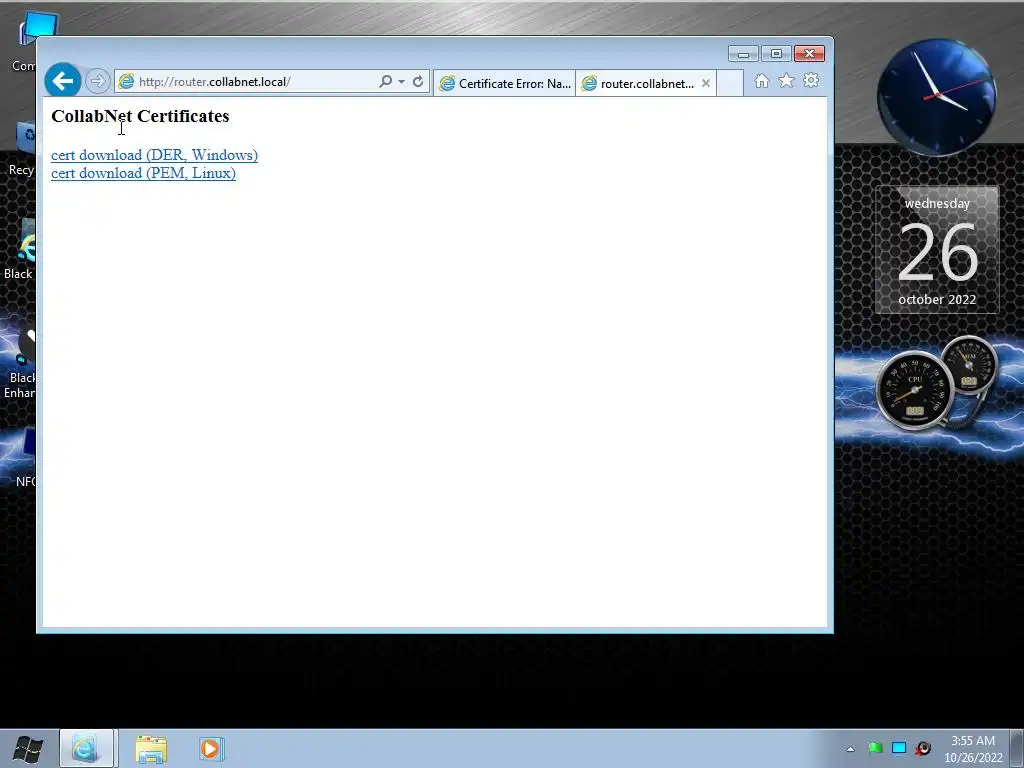This screenshot has height=768, width=1024.
Task: Click the red circular tray icon
Action: [923, 748]
